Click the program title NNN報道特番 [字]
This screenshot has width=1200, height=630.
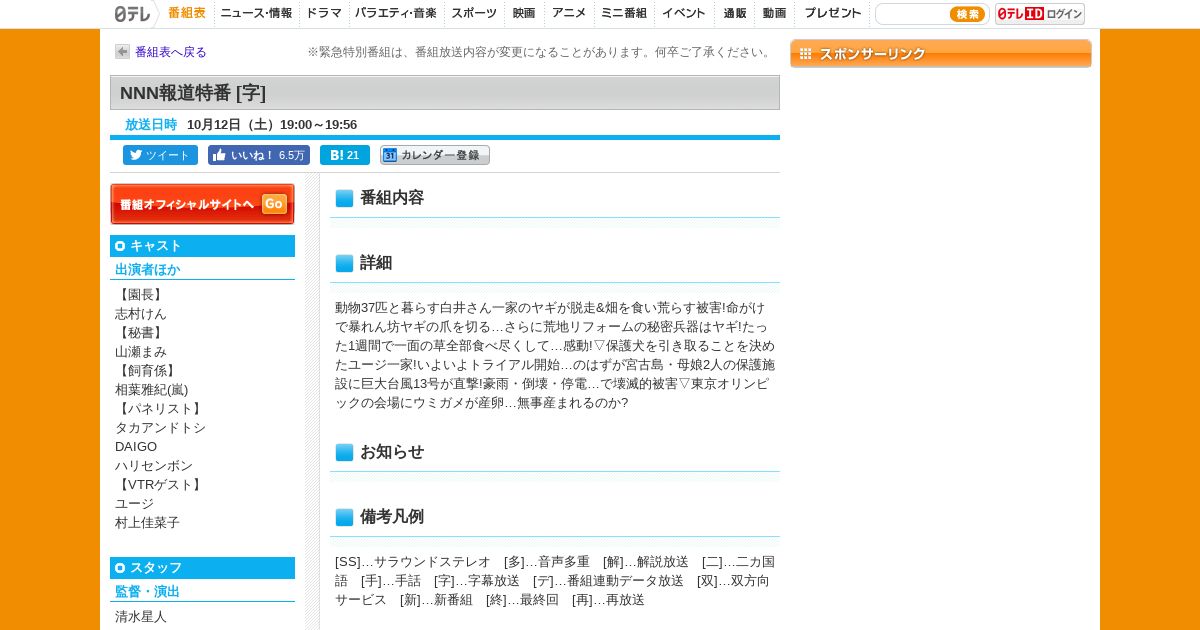(193, 93)
